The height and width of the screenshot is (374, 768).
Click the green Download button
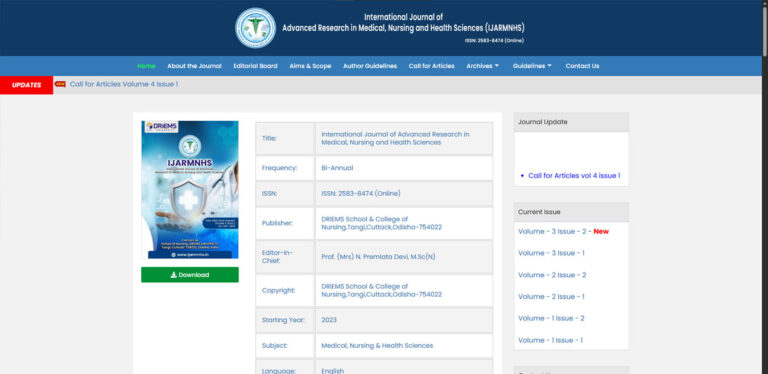190,275
